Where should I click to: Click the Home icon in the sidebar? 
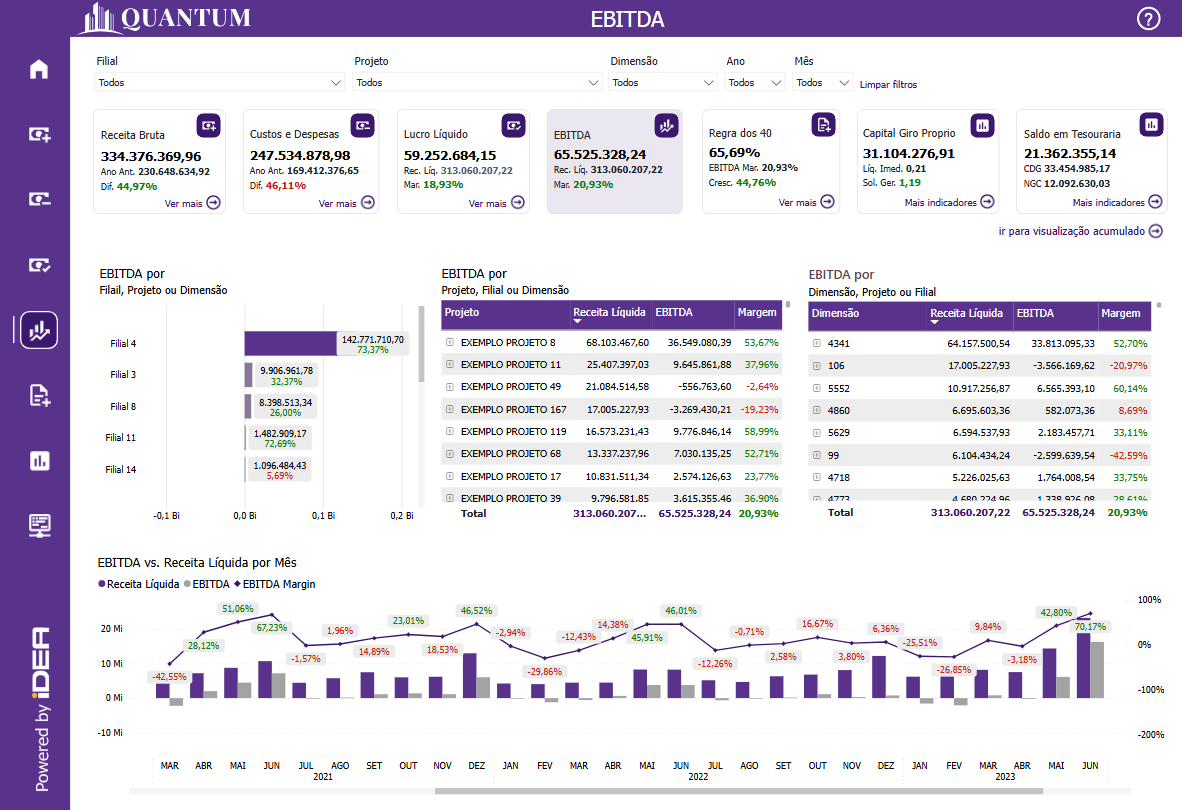pyautogui.click(x=39, y=69)
